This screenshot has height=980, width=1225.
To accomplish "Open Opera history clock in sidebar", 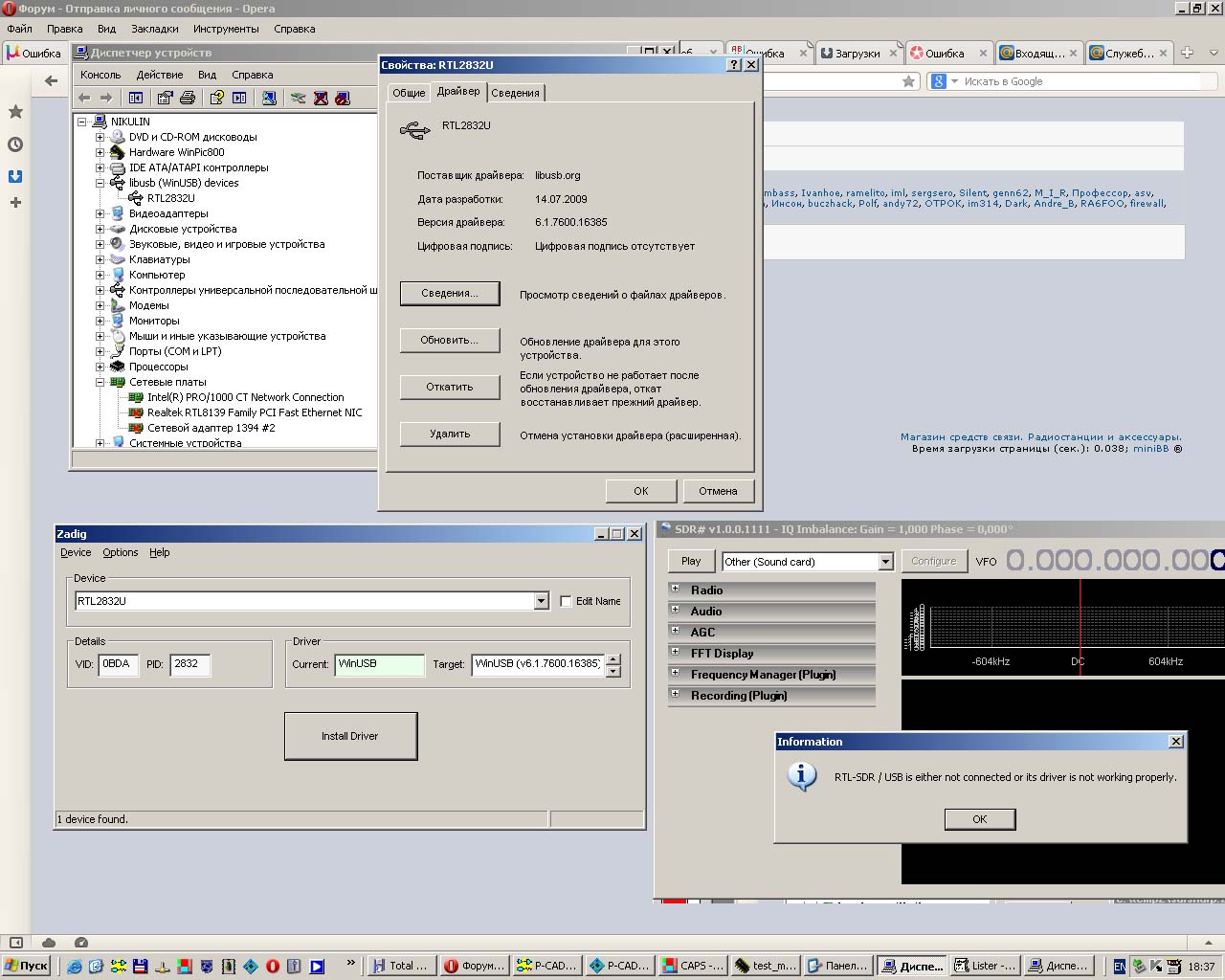I will [15, 145].
